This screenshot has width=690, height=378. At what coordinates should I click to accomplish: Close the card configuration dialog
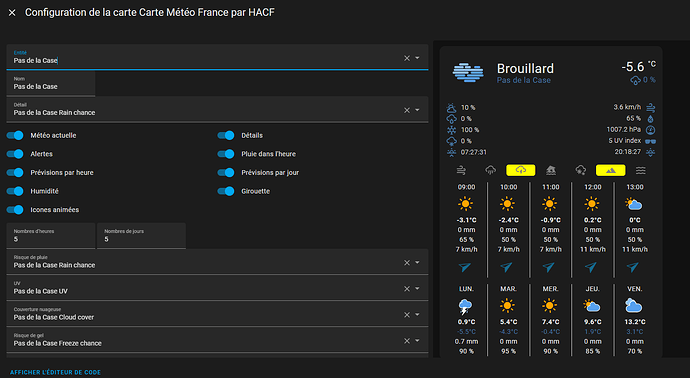[x=12, y=13]
